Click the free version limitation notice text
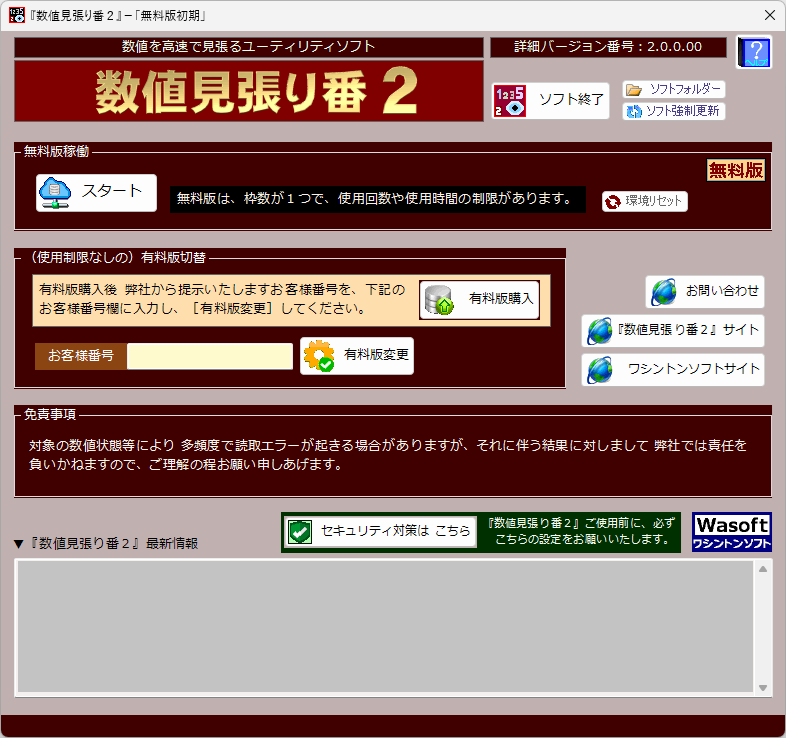 (x=377, y=200)
